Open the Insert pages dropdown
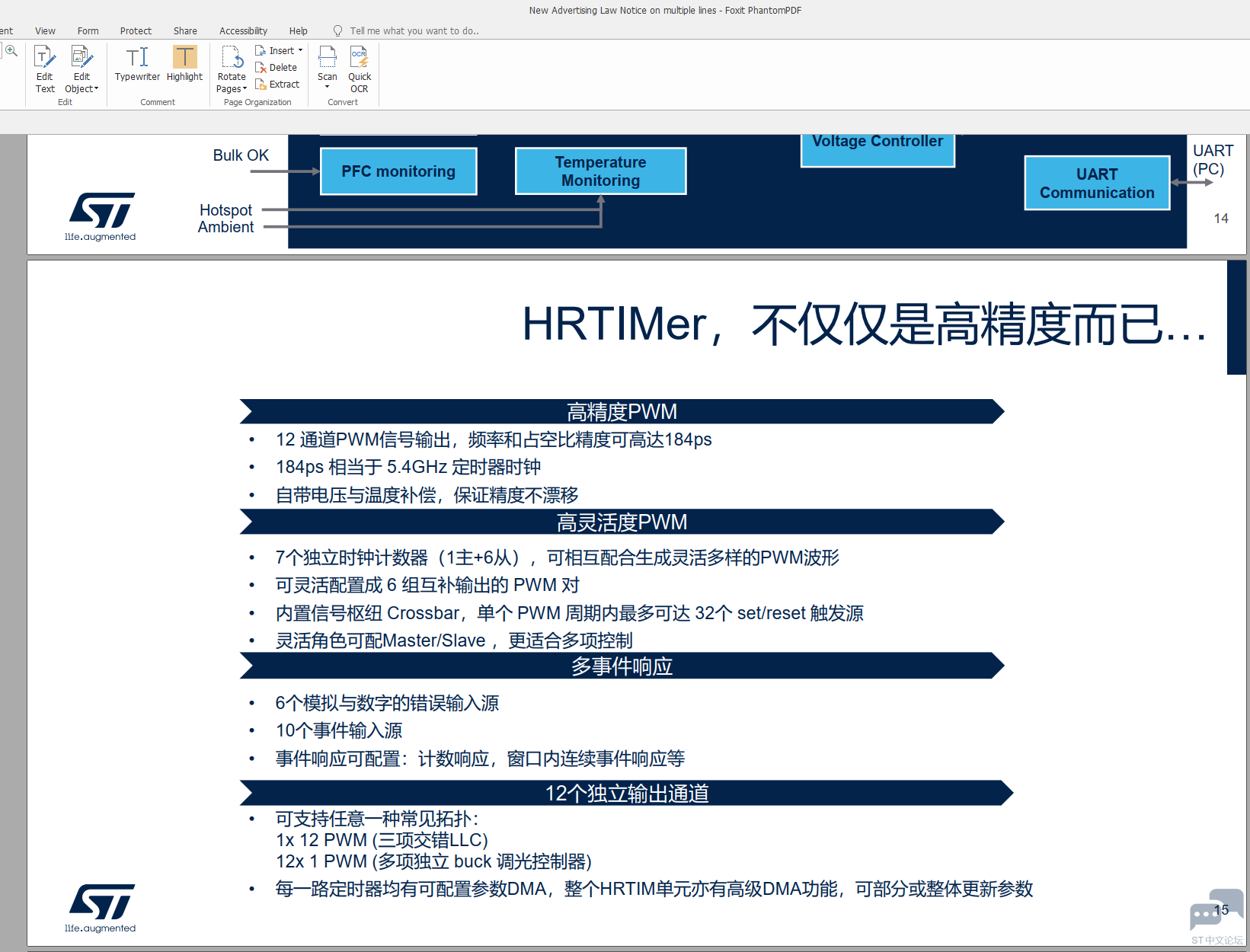 pos(279,50)
